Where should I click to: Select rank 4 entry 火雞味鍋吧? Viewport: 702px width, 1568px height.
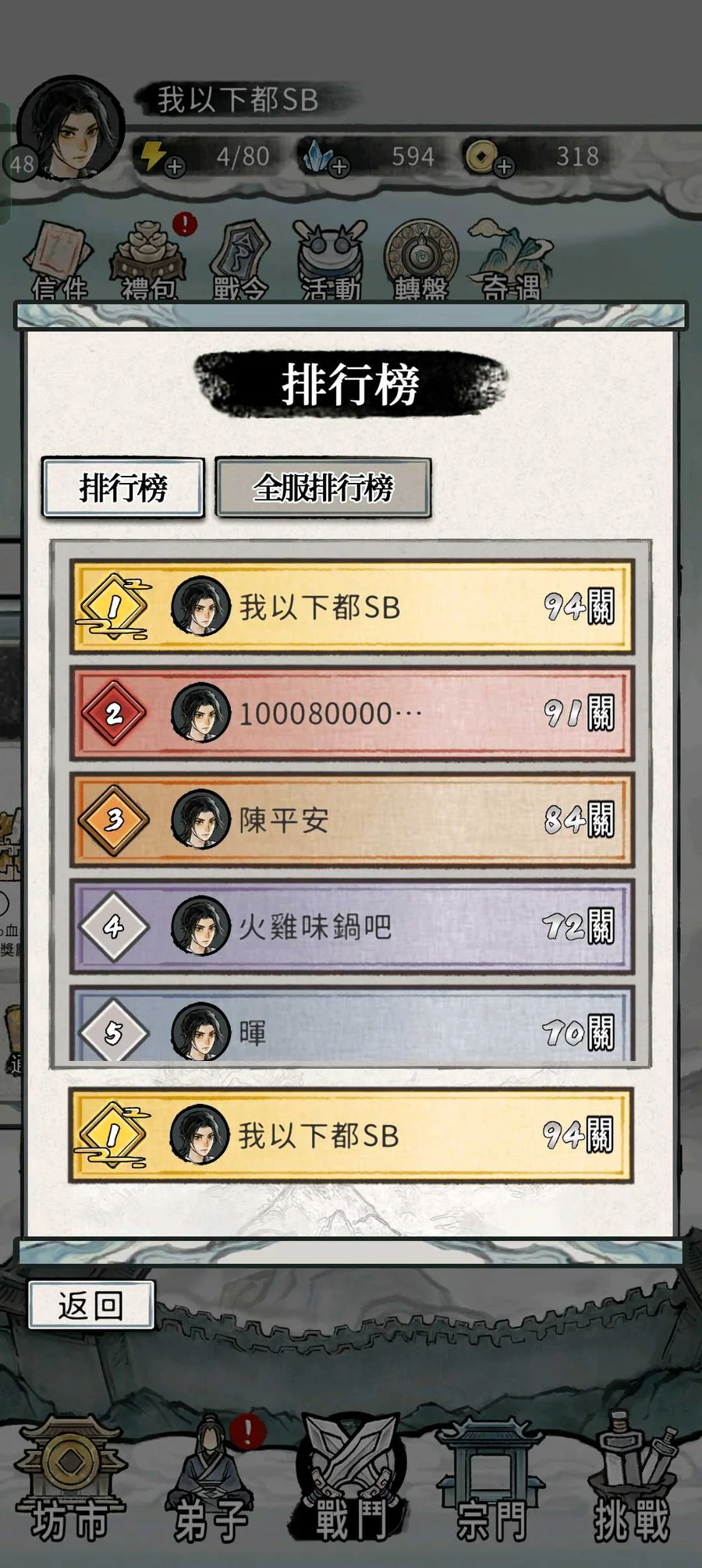pos(352,926)
